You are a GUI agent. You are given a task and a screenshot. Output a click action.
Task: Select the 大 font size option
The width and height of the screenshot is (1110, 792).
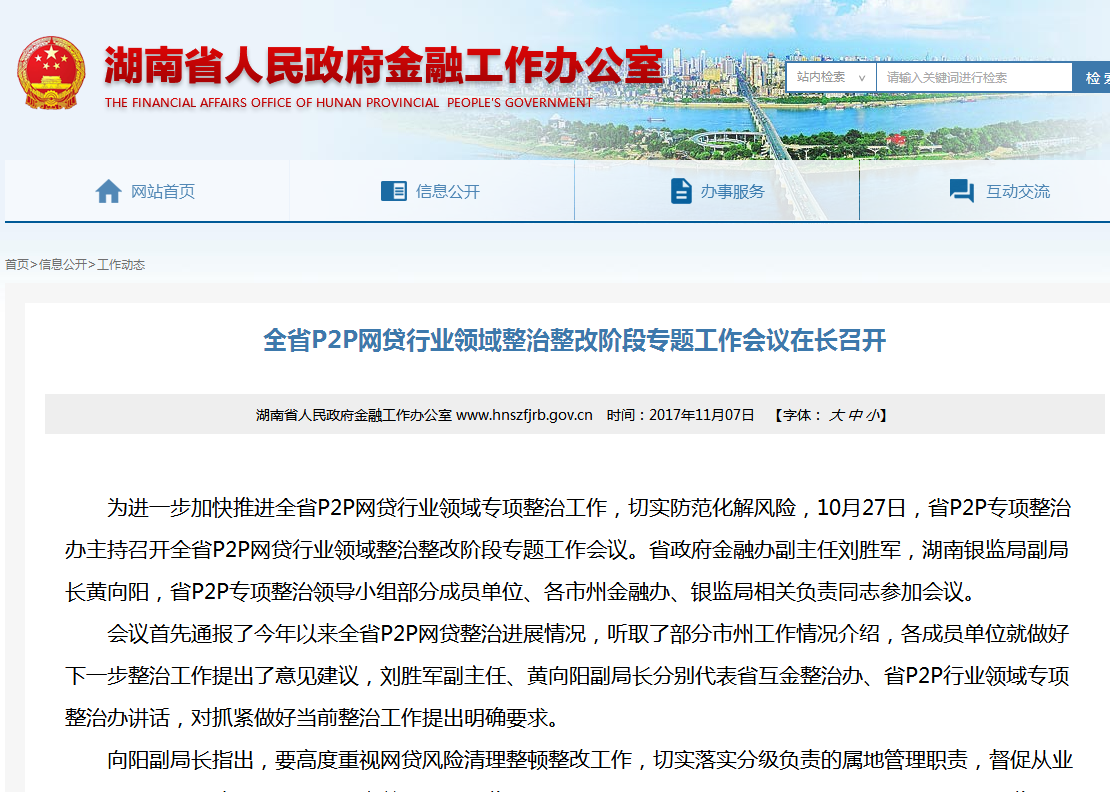[x=837, y=413]
